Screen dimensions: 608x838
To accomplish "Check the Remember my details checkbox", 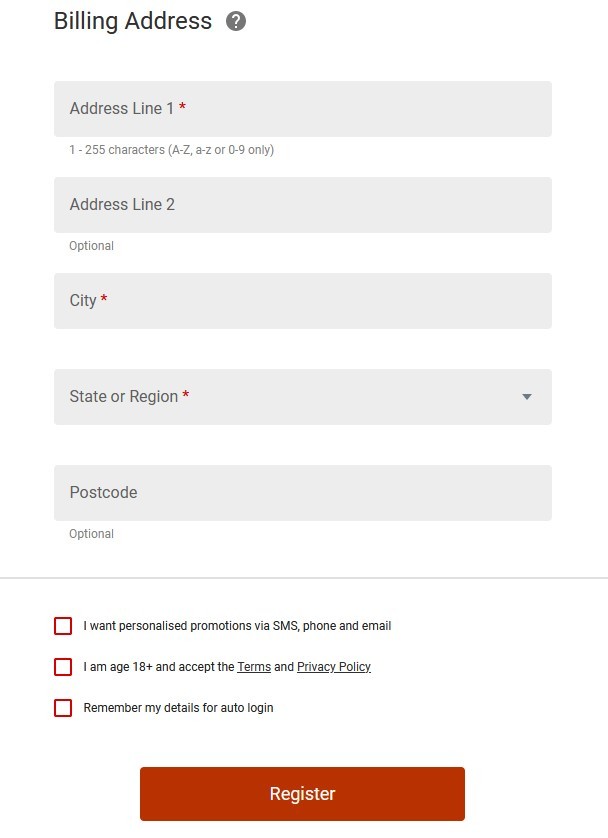I will [63, 708].
